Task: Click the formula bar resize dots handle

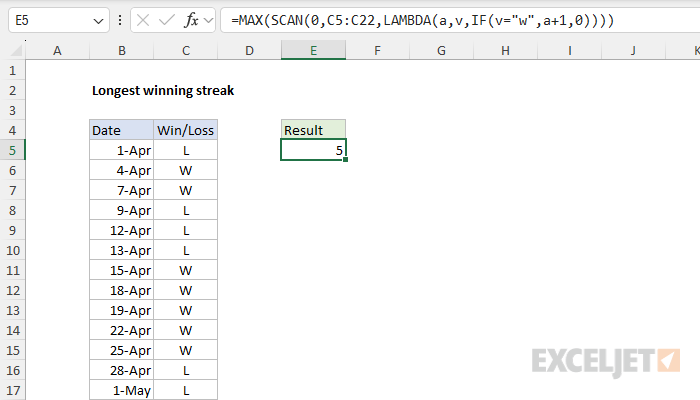Action: 120,20
